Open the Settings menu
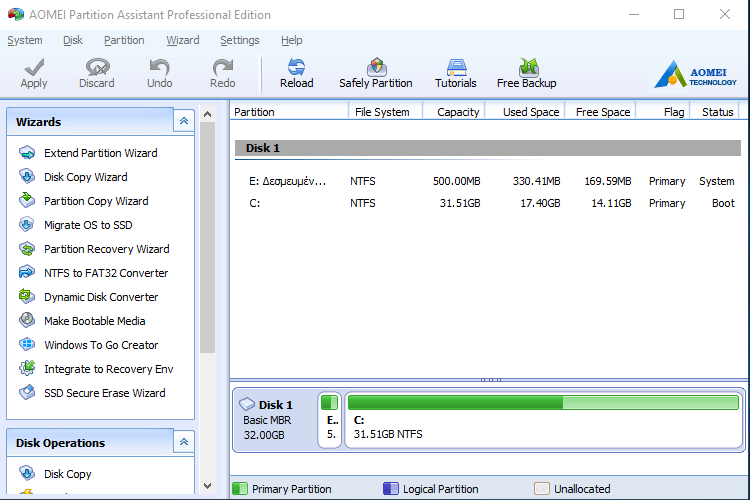 click(x=240, y=40)
